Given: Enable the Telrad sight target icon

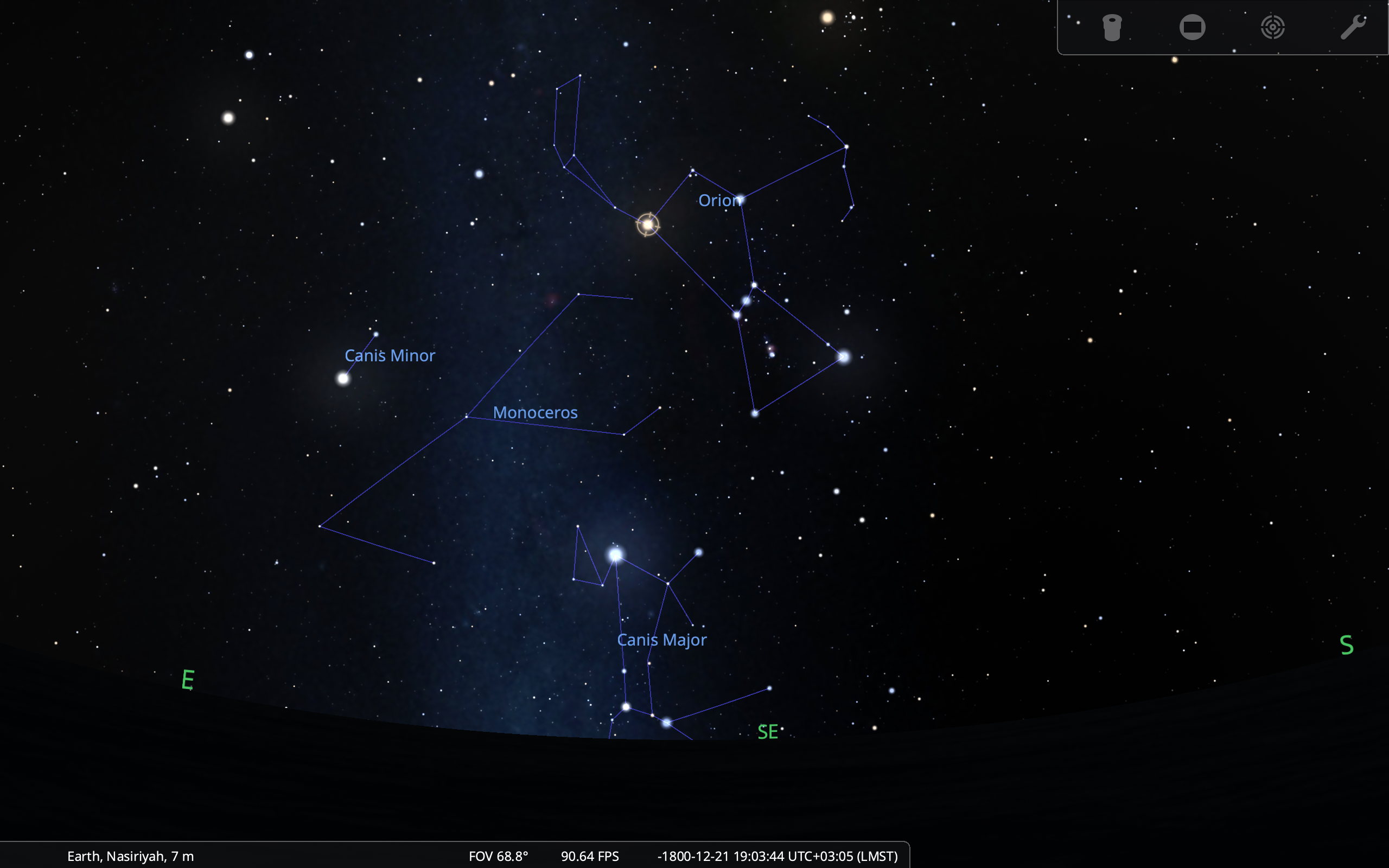Looking at the screenshot, I should tap(1272, 28).
